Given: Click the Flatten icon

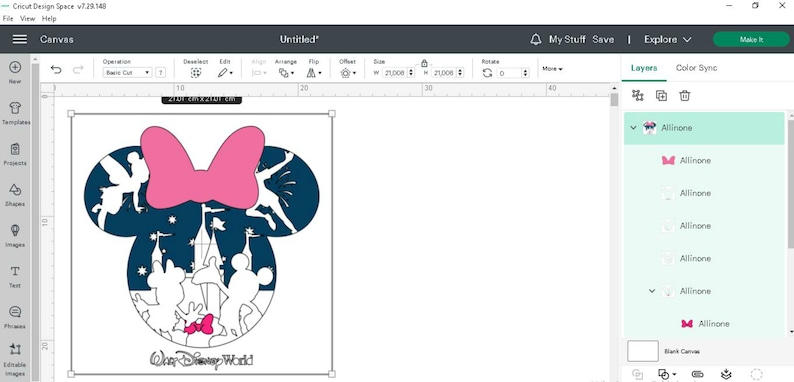Looking at the screenshot, I should tap(726, 374).
